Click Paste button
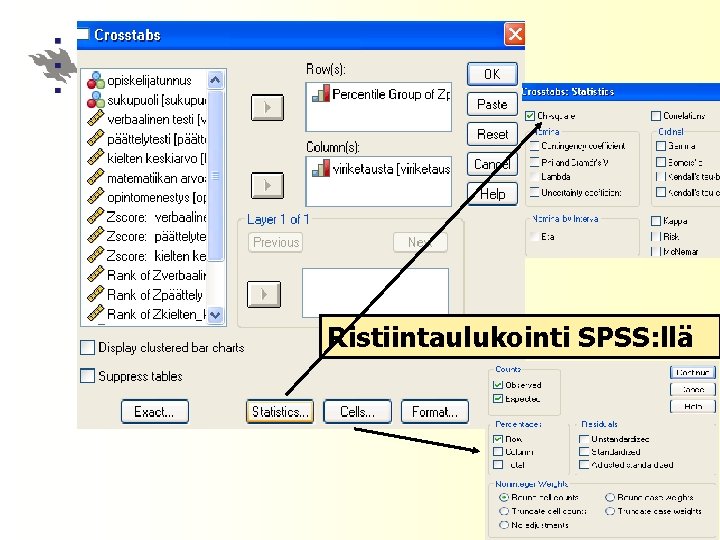 tap(492, 104)
